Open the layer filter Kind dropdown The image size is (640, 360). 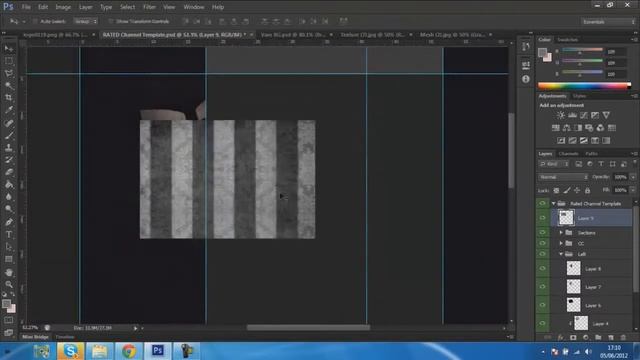[x=554, y=164]
